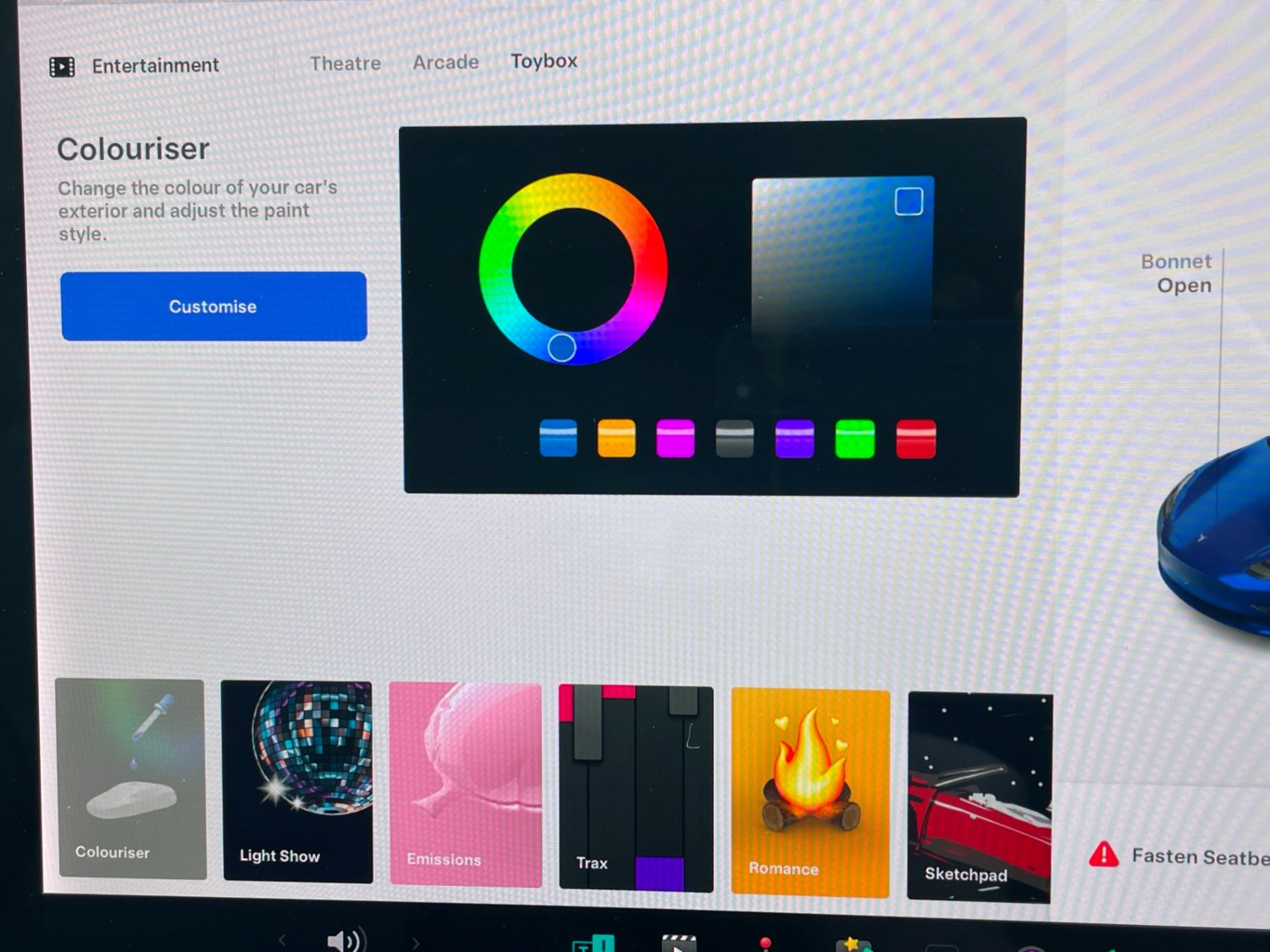Choose the purple preset colour swatch
Image resolution: width=1270 pixels, height=952 pixels.
794,438
